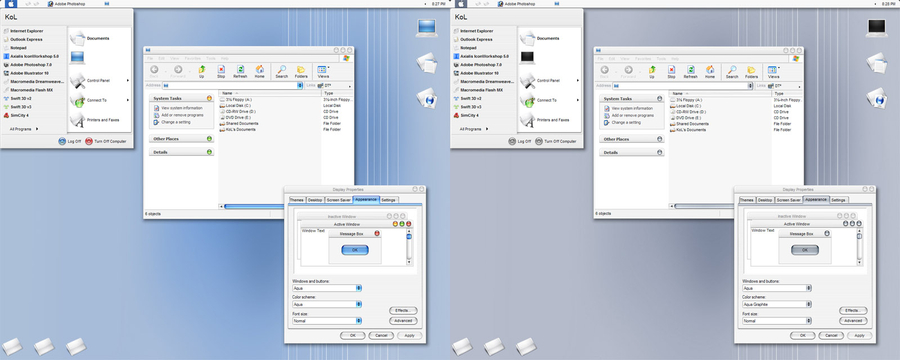900x360 pixels.
Task: Click Log Off icon in blue Aqua start menu
Action: pyautogui.click(x=62, y=141)
